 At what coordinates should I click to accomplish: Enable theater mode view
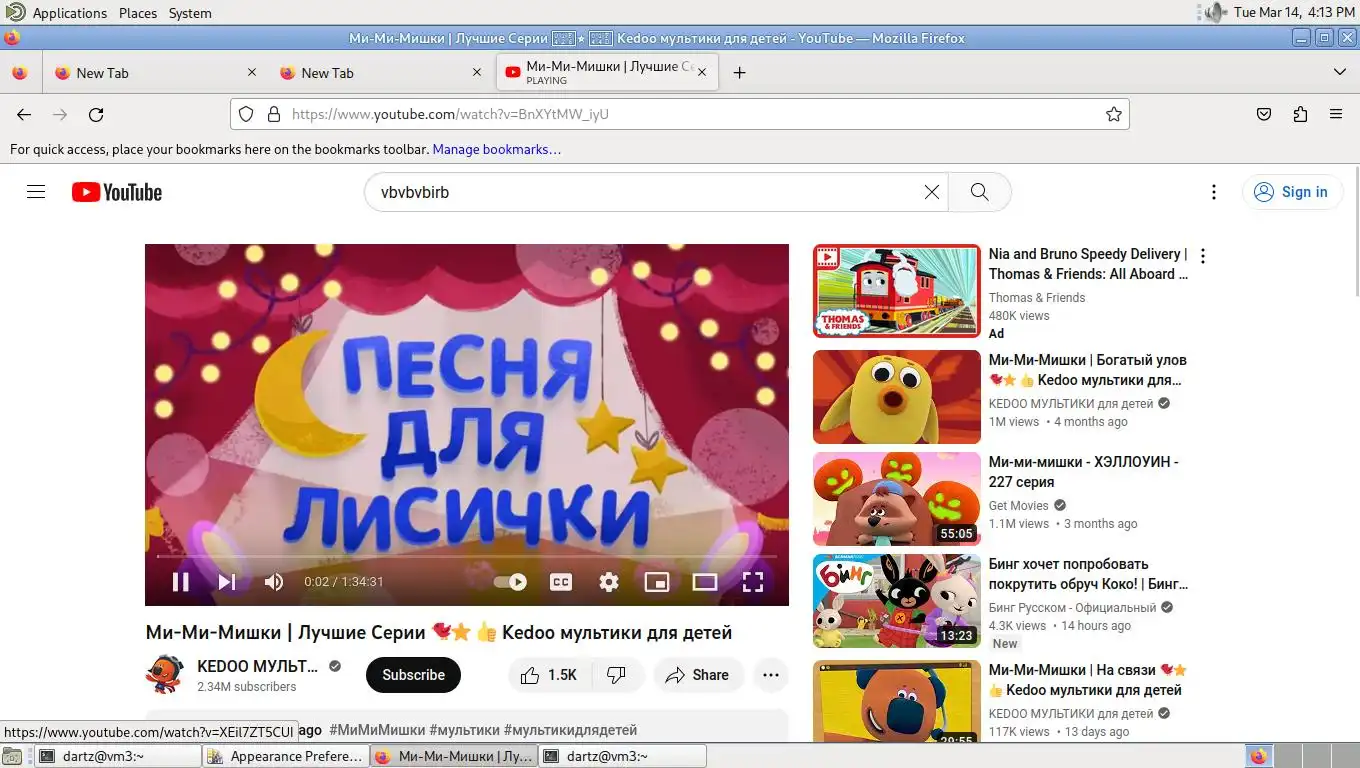coord(705,582)
